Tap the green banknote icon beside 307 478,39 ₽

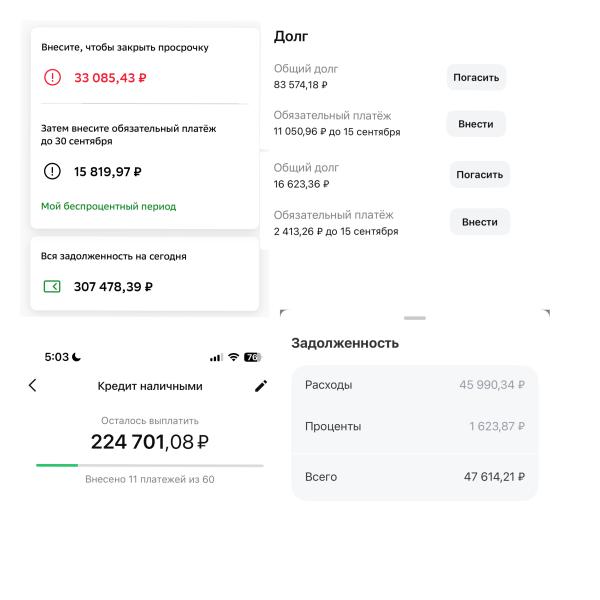point(52,287)
